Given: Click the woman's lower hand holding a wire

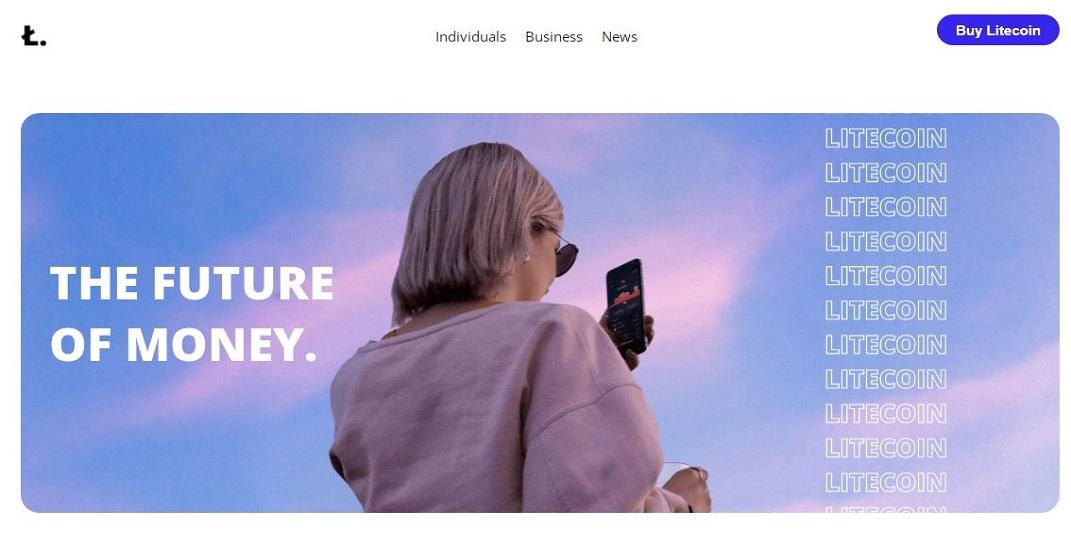Looking at the screenshot, I should click(687, 489).
